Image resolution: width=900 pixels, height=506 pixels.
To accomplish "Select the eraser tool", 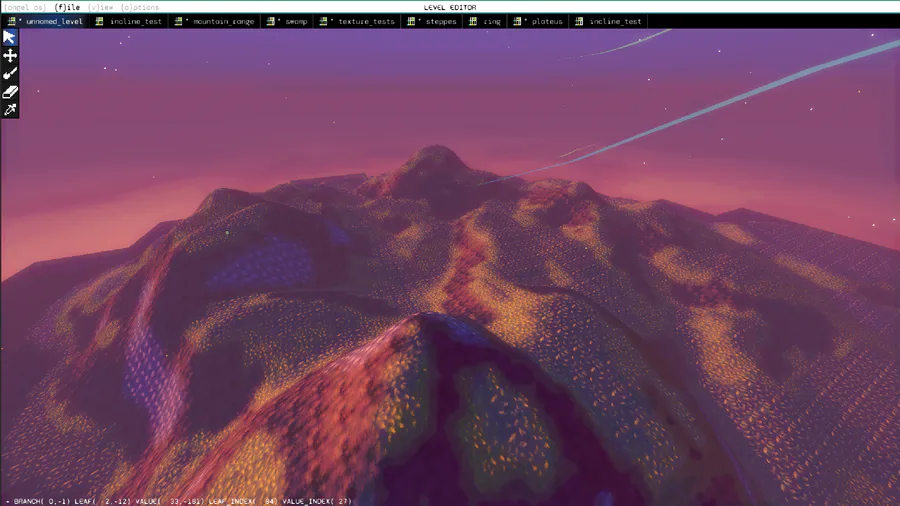I will (10, 91).
